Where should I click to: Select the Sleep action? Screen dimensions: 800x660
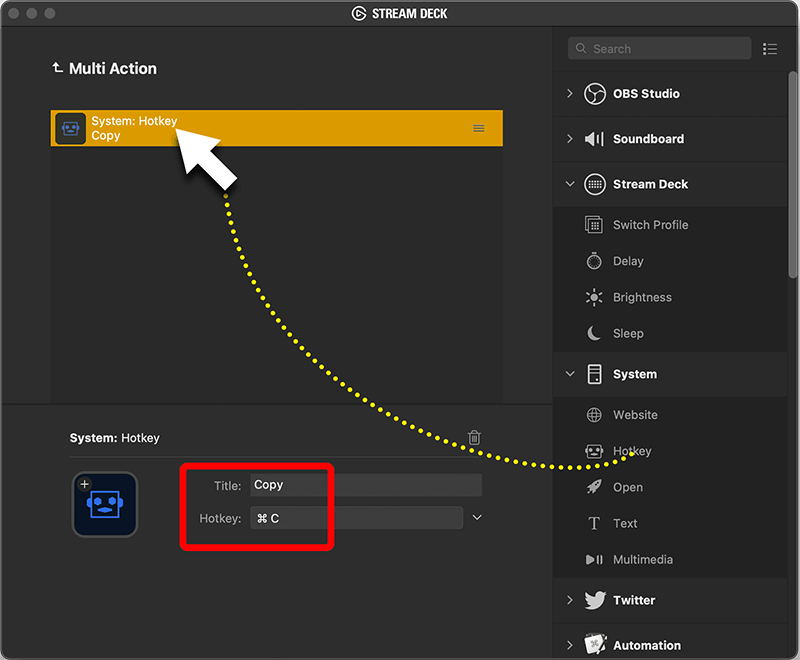click(x=628, y=334)
